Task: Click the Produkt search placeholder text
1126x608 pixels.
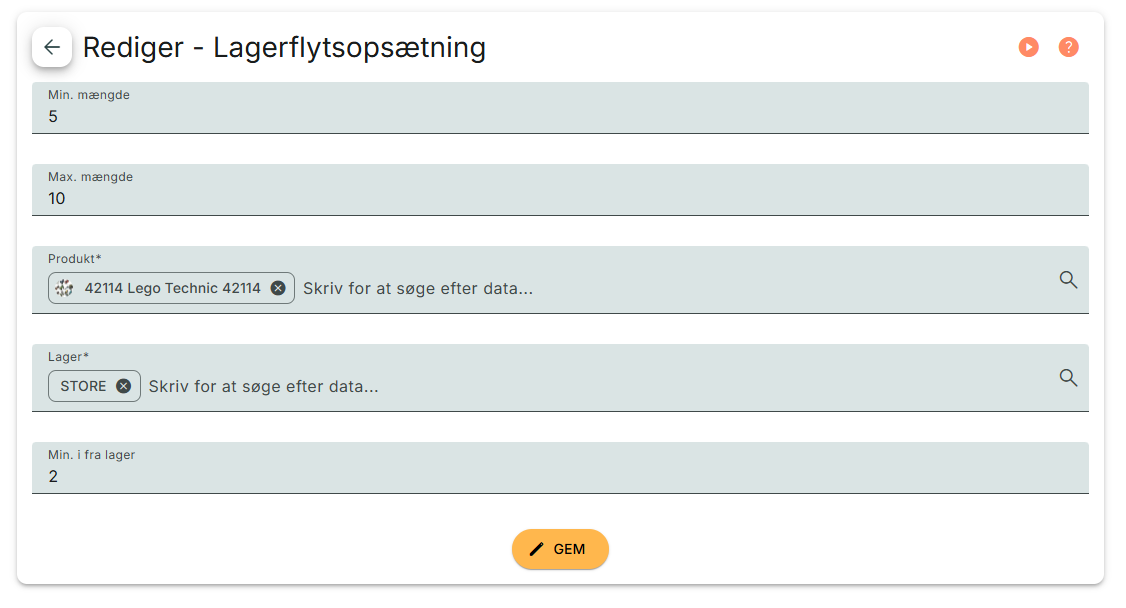Action: click(x=418, y=288)
